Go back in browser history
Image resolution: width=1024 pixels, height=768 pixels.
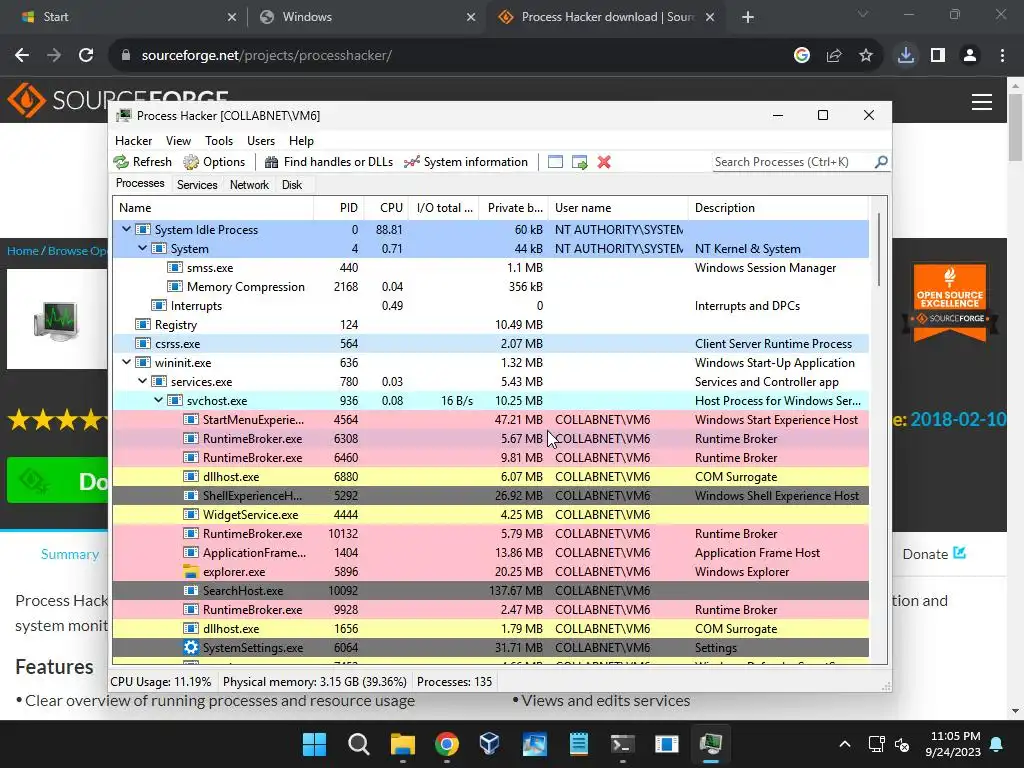(22, 56)
